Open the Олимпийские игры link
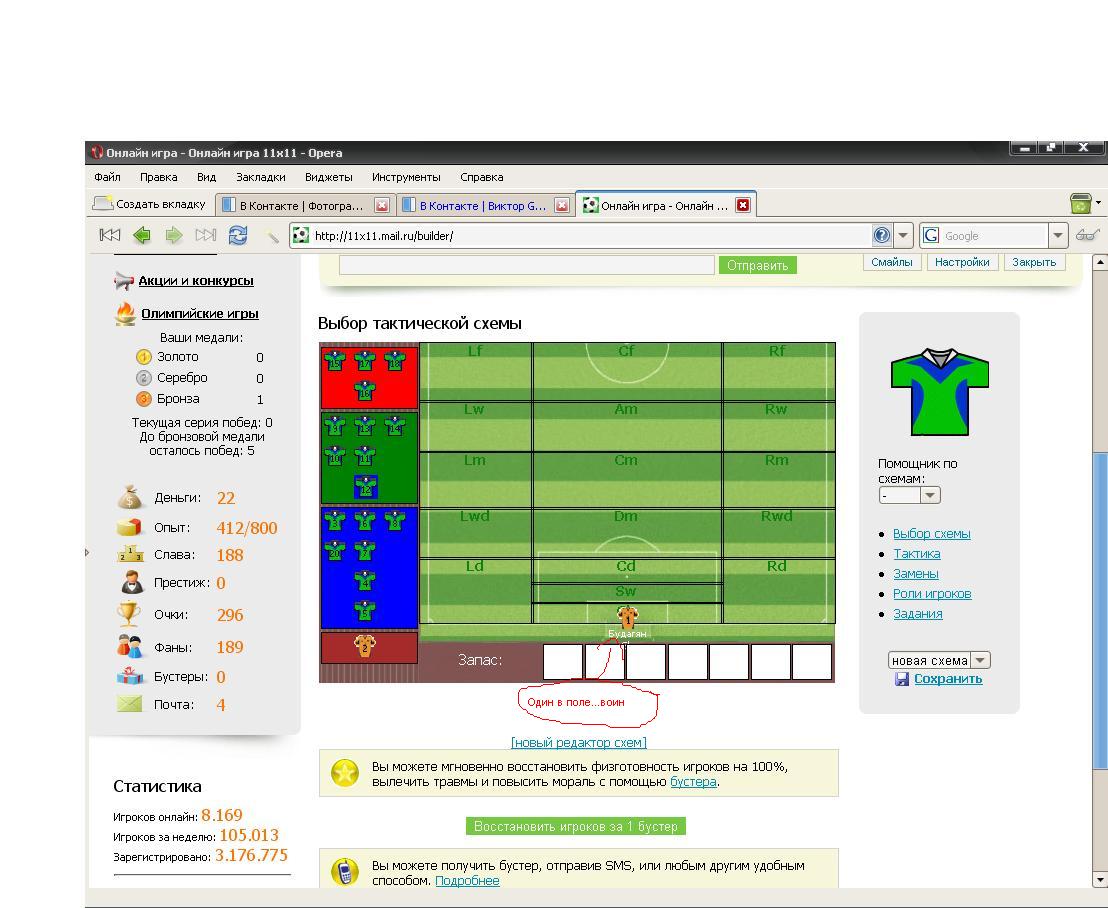The width and height of the screenshot is (1108, 908). tap(199, 313)
